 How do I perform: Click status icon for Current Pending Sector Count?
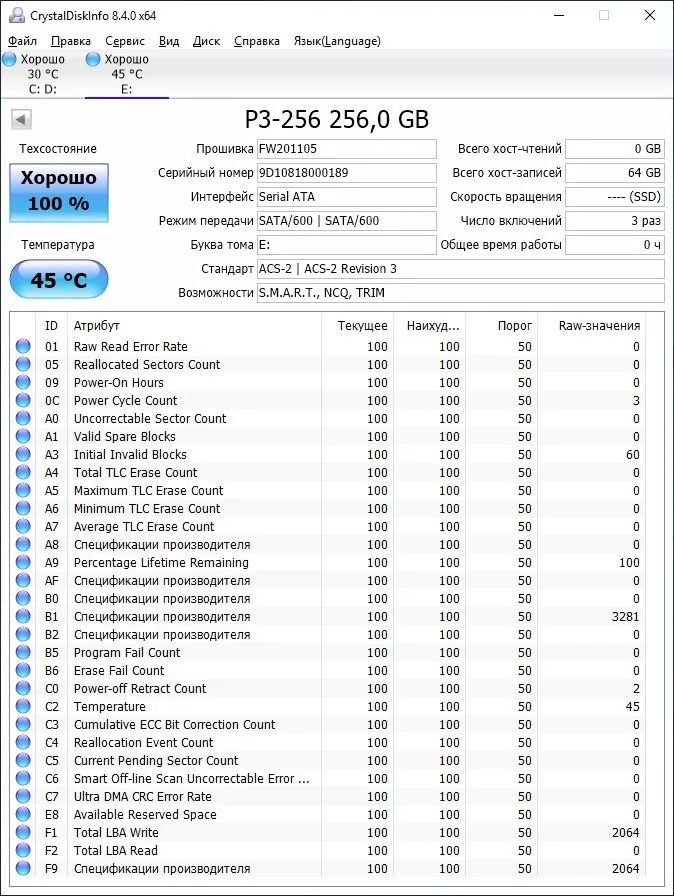[23, 761]
